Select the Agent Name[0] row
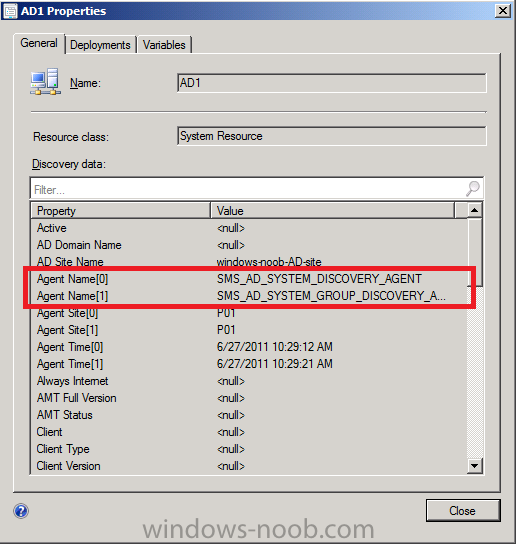The height and width of the screenshot is (544, 516). click(249, 279)
